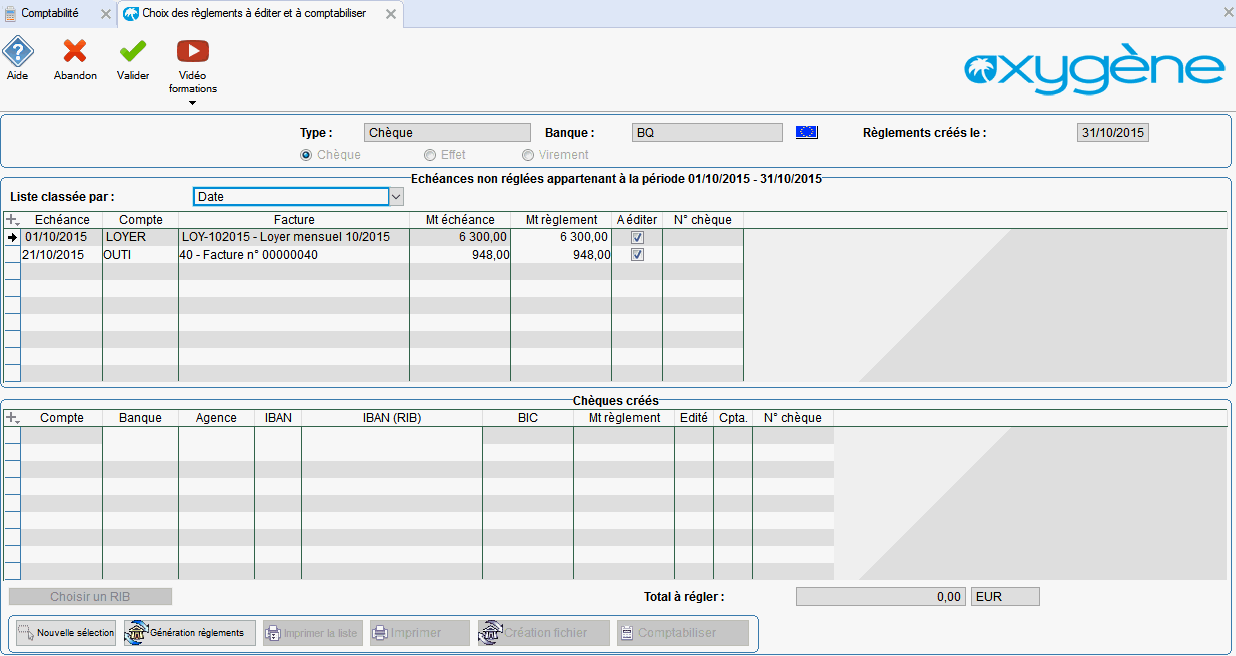Click the Choisir un RIB button
1236x656 pixels.
pyautogui.click(x=90, y=597)
